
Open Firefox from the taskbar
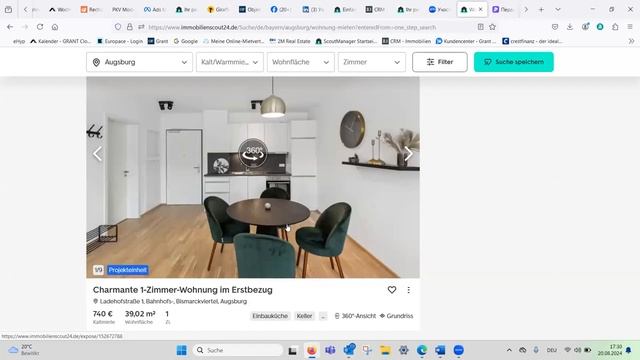[x=311, y=350]
